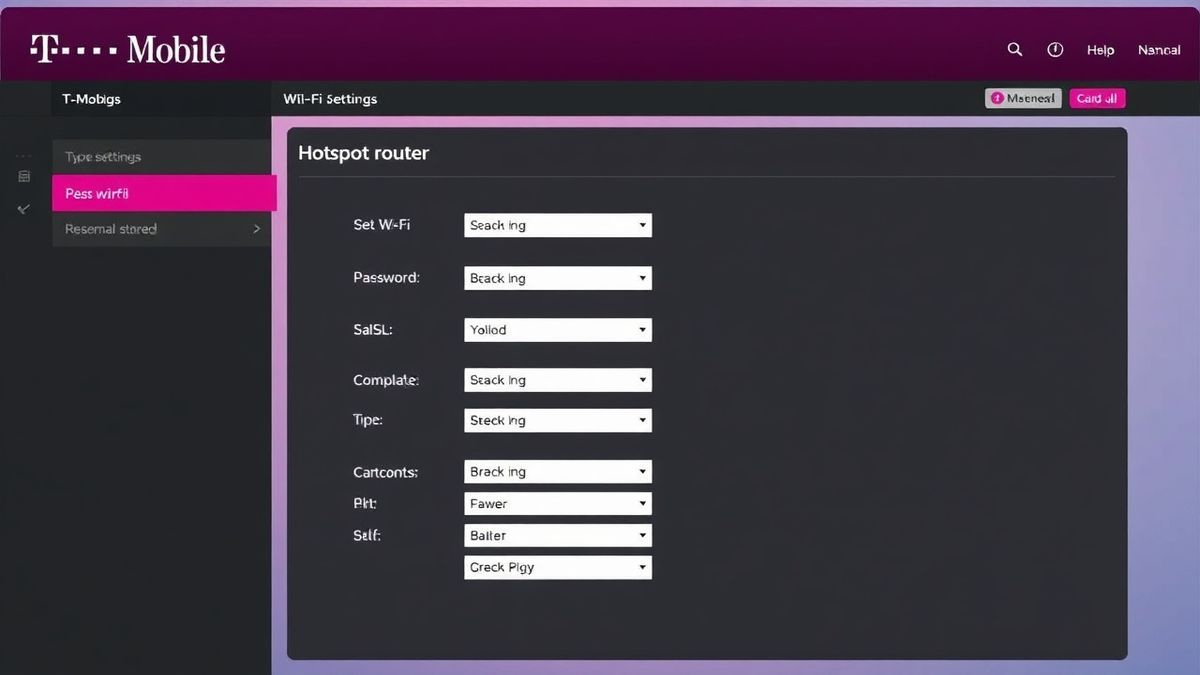This screenshot has height=675, width=1200.
Task: Click the SalSL: label
Action: (373, 329)
